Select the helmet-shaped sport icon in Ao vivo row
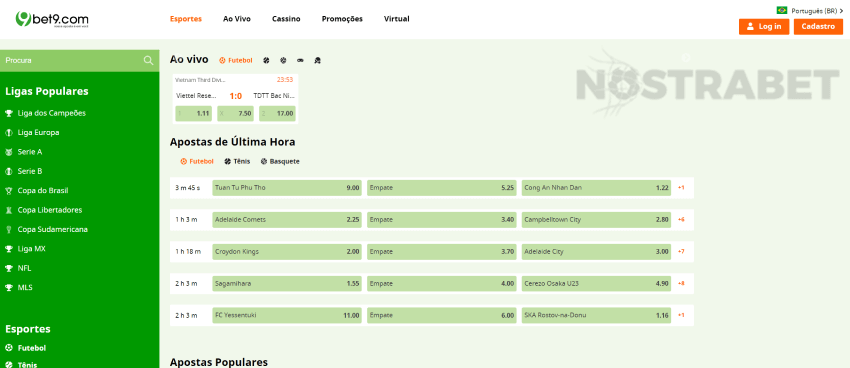 click(318, 61)
